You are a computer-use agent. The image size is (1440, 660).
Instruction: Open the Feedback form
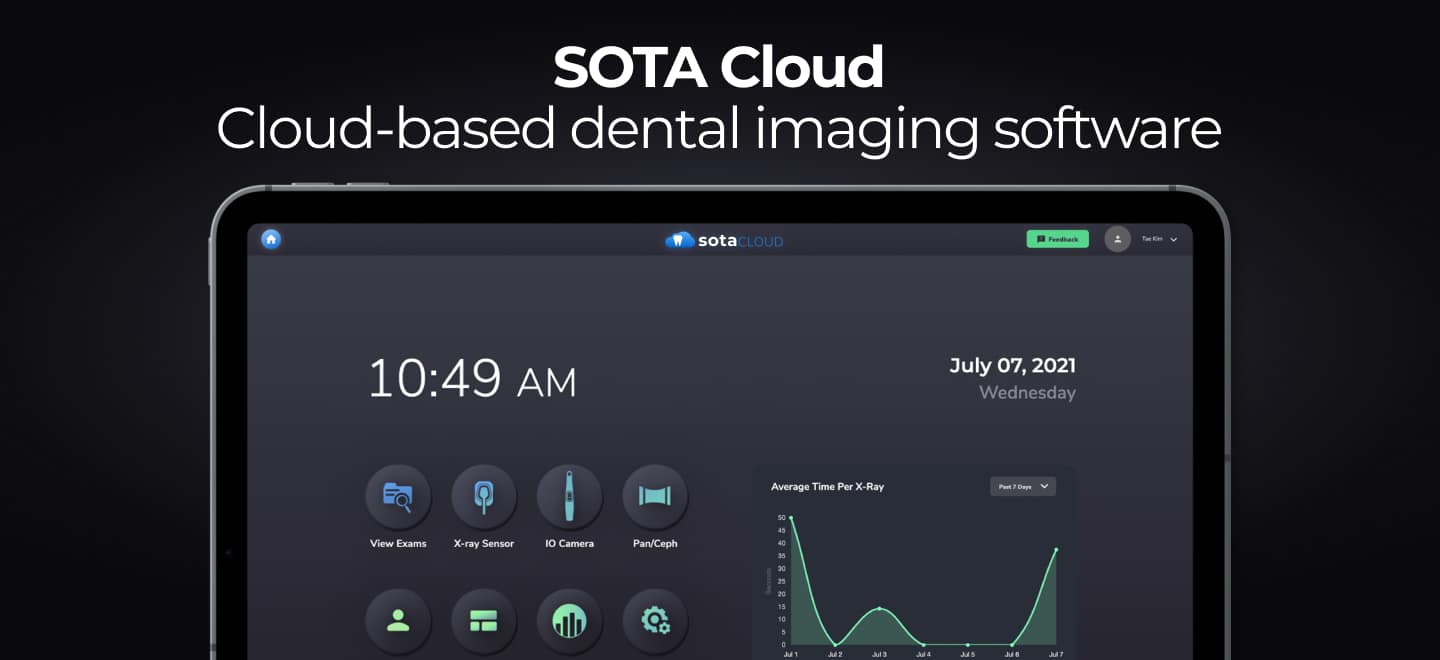click(1057, 239)
